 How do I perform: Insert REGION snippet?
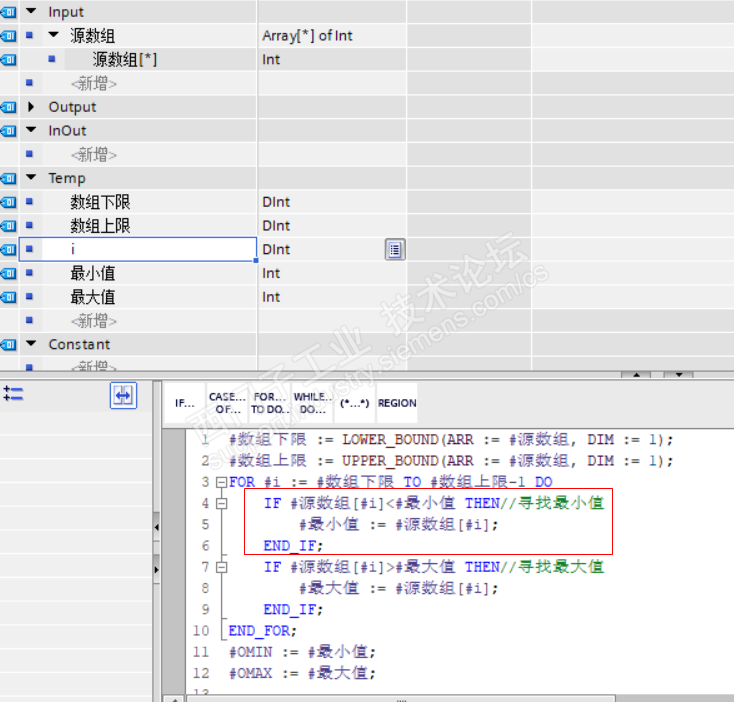(397, 403)
